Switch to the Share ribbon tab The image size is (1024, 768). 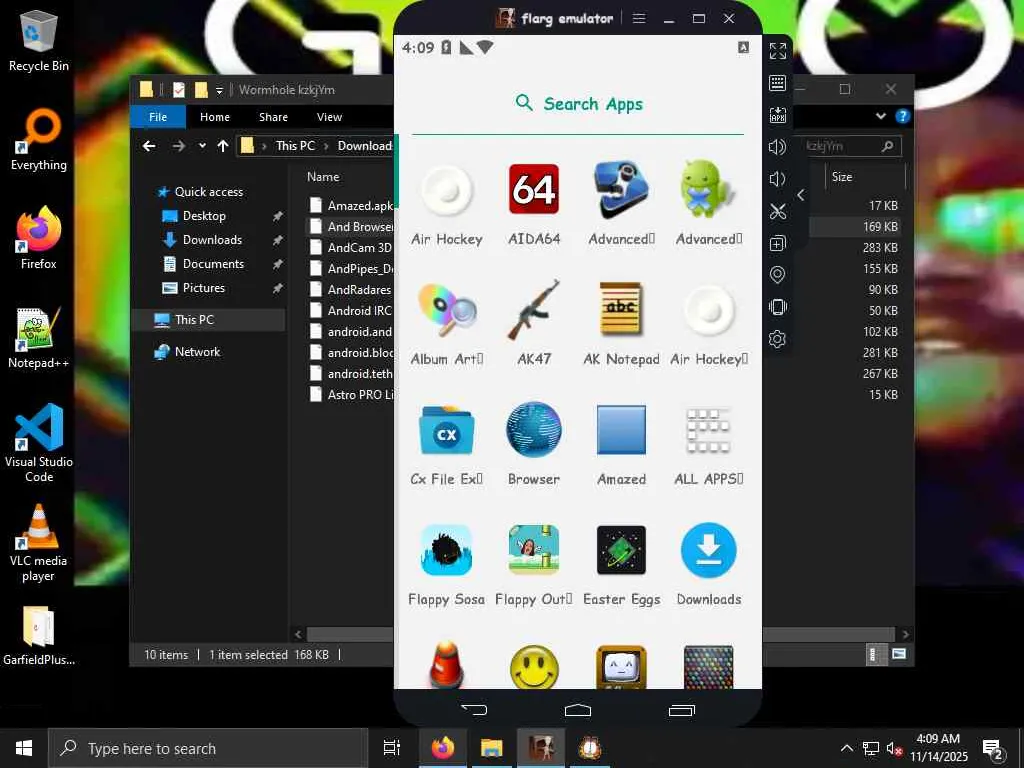pos(273,117)
